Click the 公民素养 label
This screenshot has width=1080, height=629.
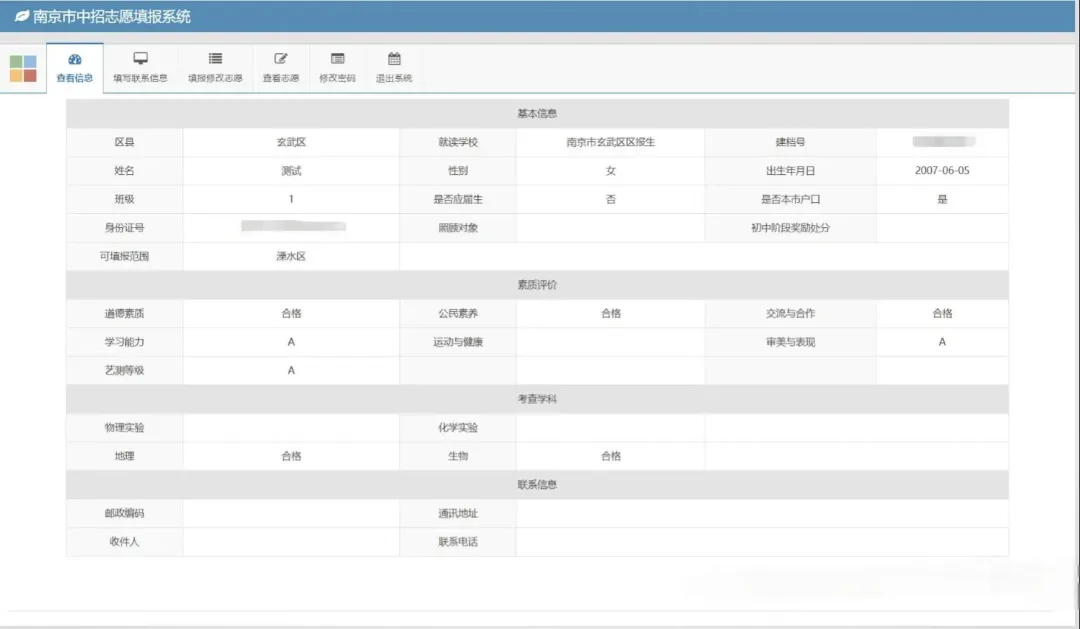[x=458, y=313]
